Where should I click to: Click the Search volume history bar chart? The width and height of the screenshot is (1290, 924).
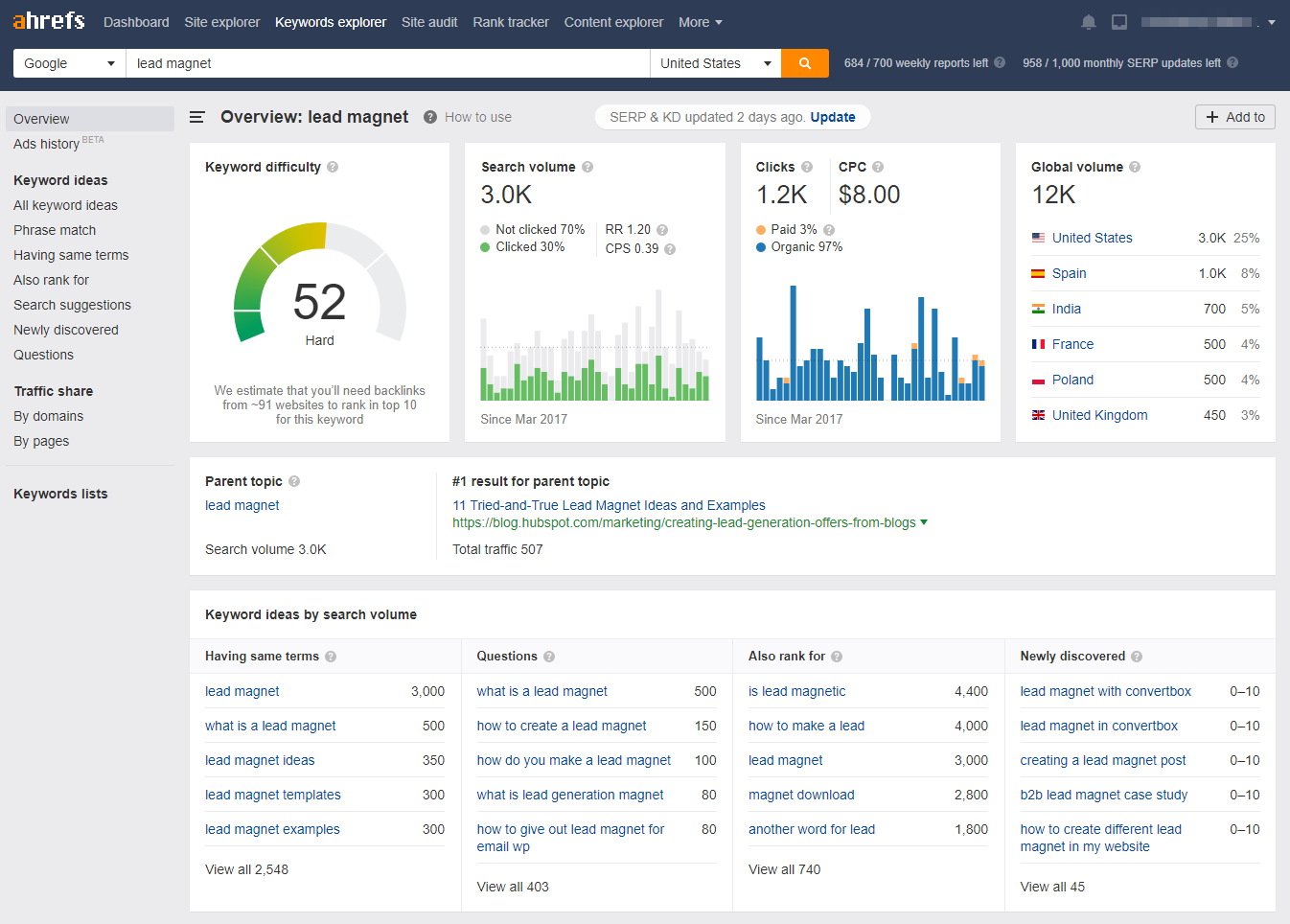(595, 345)
